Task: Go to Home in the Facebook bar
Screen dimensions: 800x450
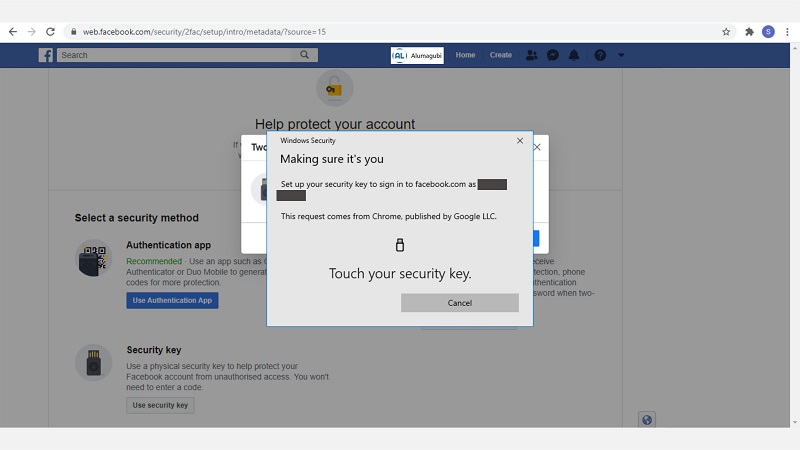Action: 465,55
